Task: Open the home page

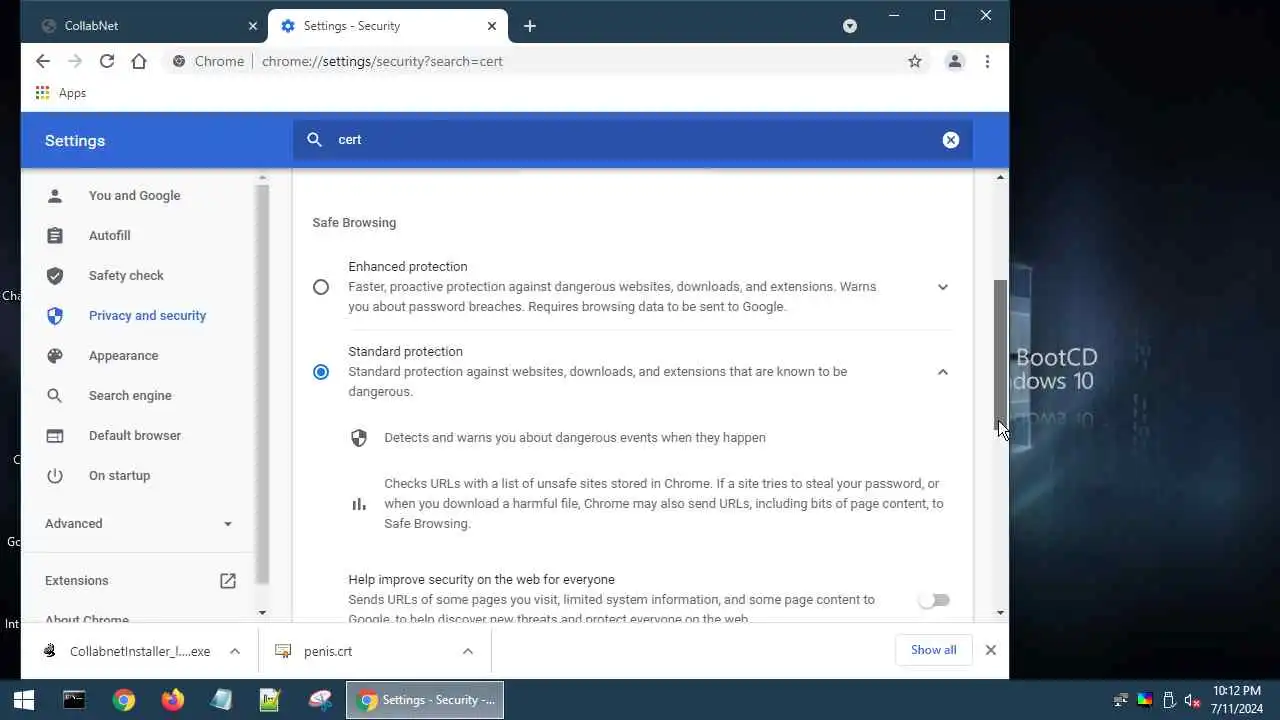Action: [x=139, y=61]
